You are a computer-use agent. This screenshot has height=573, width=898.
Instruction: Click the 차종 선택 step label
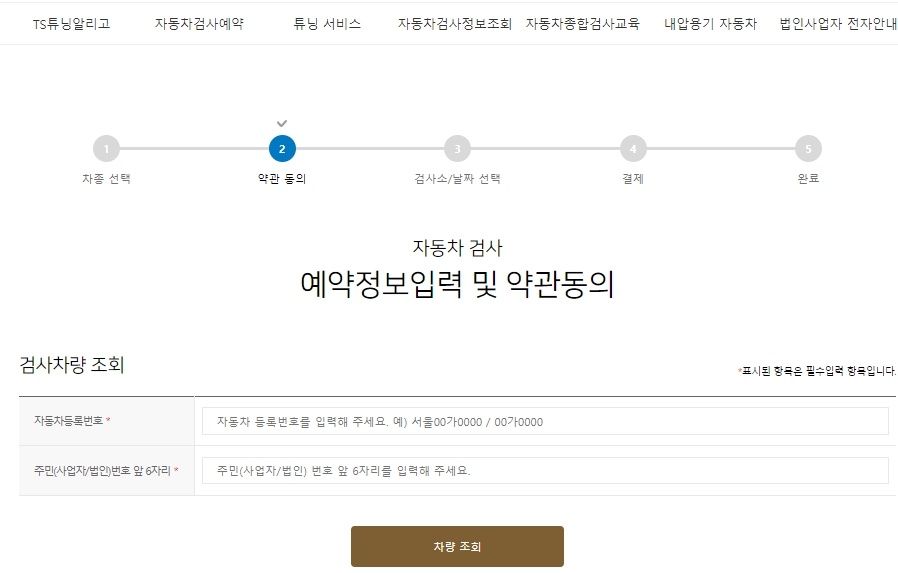click(x=107, y=179)
